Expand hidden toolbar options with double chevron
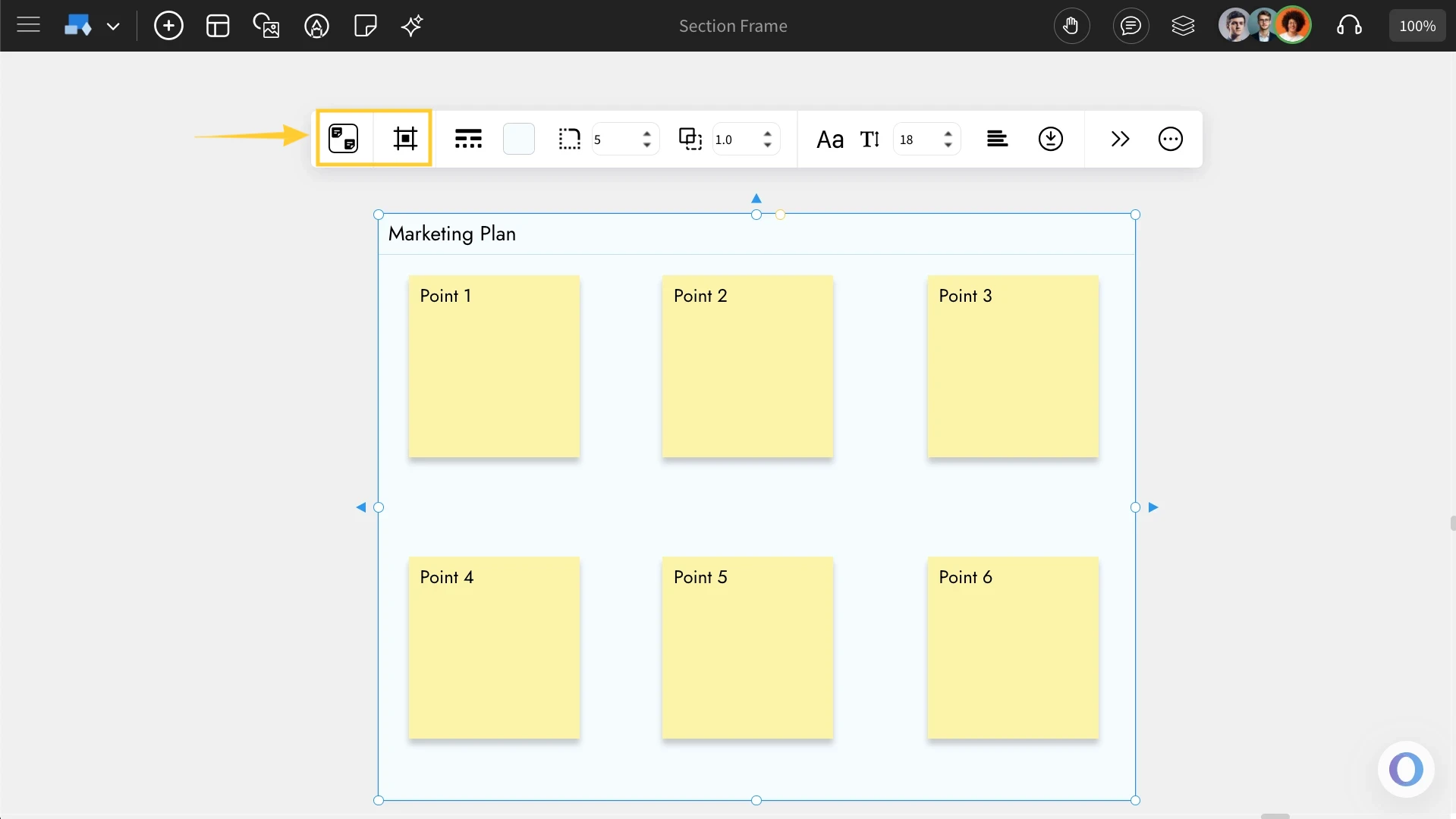1456x819 pixels. 1121,139
